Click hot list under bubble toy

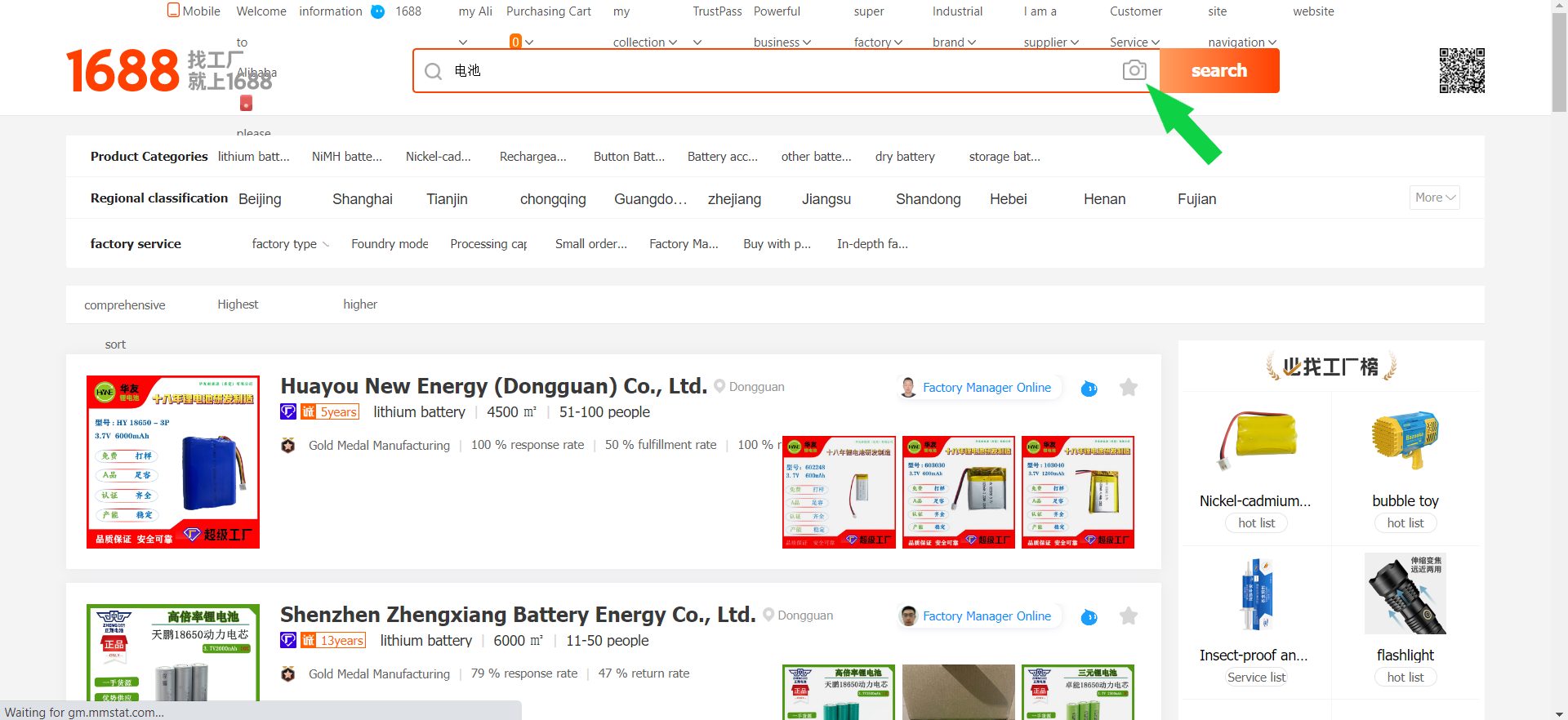pos(1405,523)
